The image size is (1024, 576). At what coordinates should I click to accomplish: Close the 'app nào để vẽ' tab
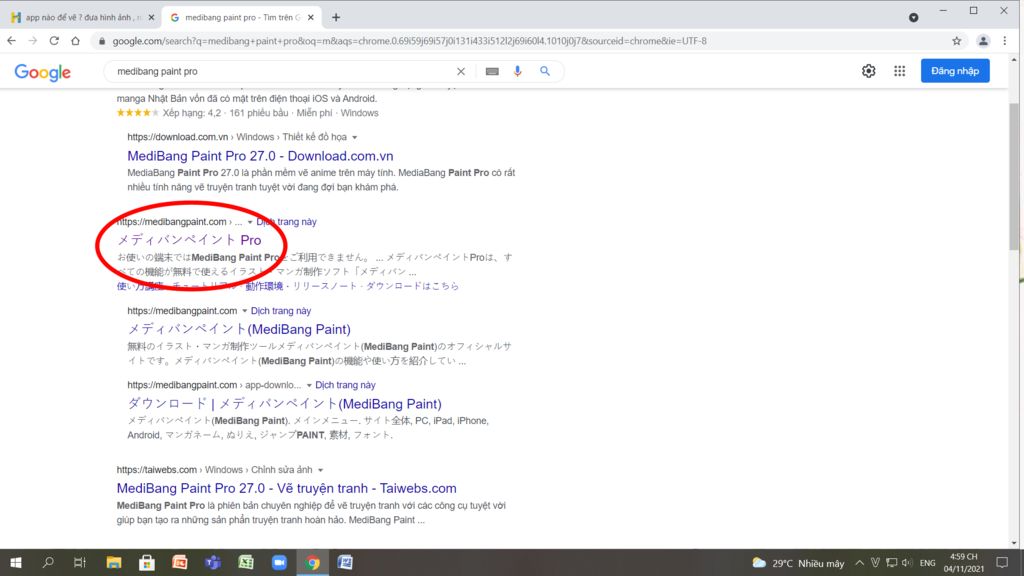pyautogui.click(x=152, y=17)
